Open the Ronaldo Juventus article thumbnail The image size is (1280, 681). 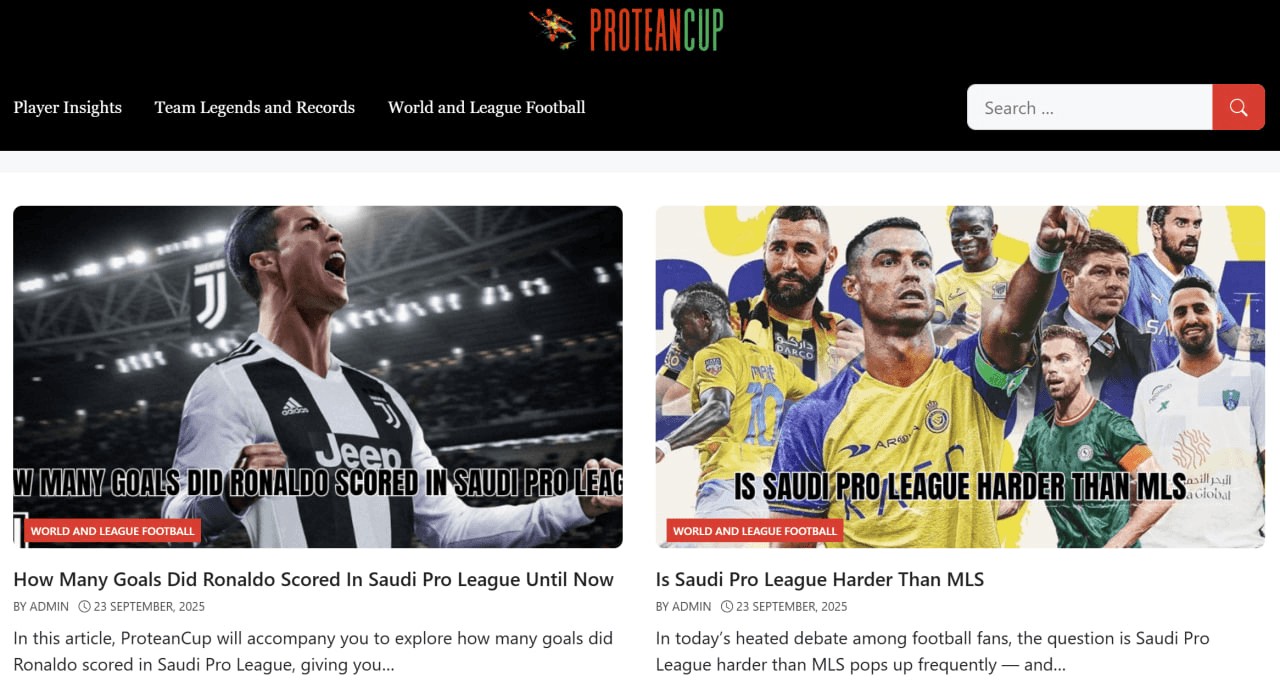point(318,377)
